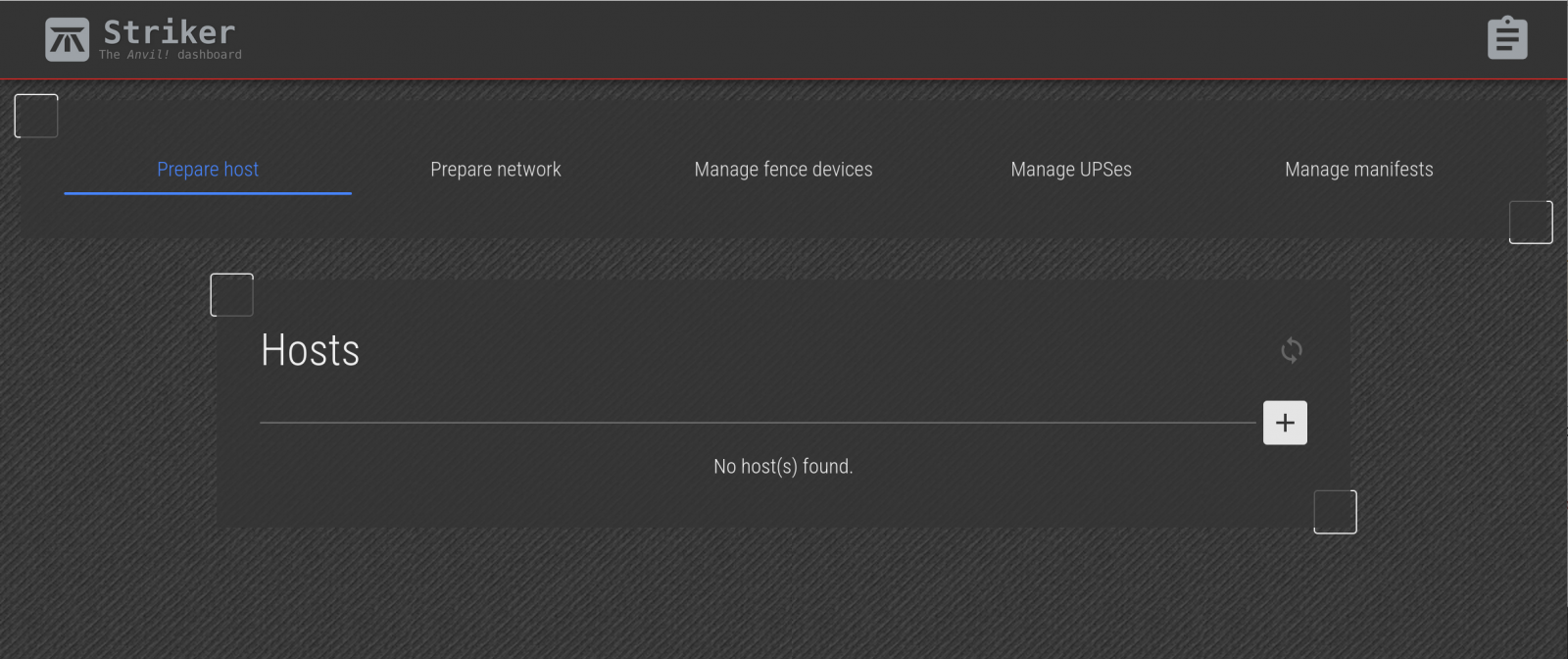Open the Manage fence devices tab
This screenshot has height=659, width=1568.
click(783, 170)
